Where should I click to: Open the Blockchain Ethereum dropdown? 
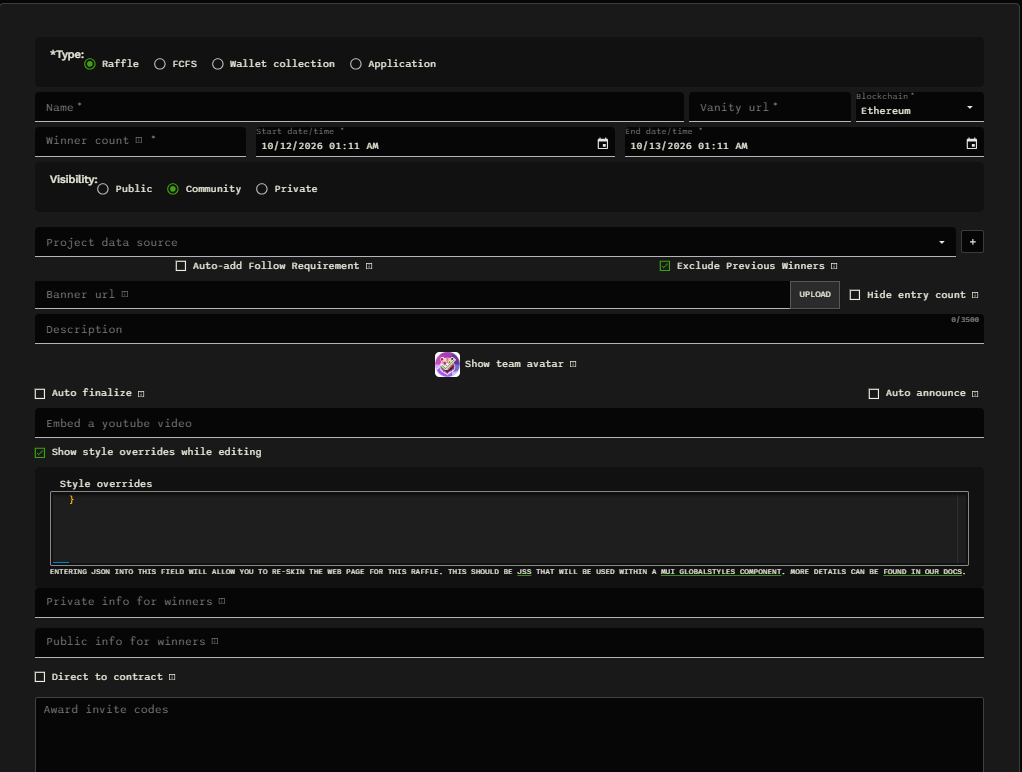point(920,107)
